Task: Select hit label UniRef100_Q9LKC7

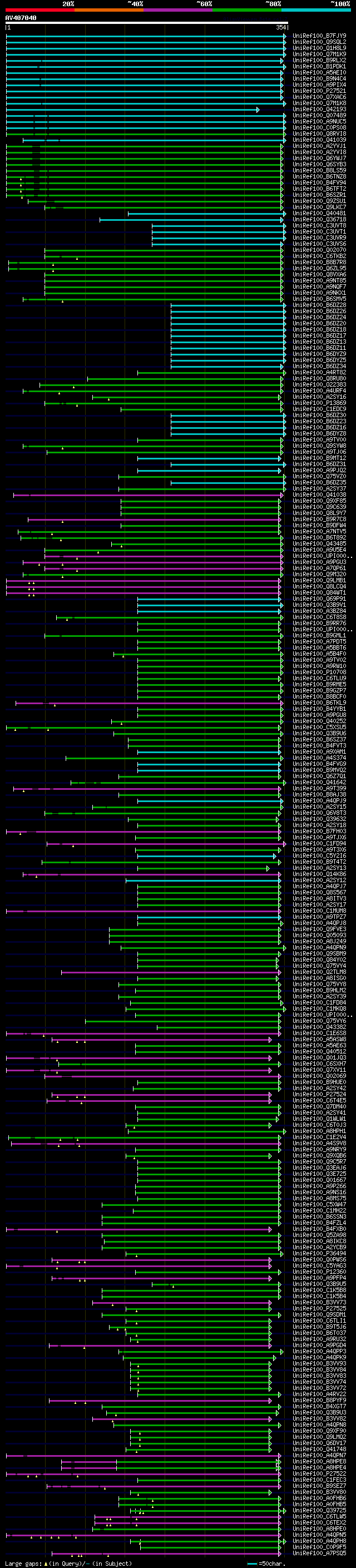Action: pos(319,207)
